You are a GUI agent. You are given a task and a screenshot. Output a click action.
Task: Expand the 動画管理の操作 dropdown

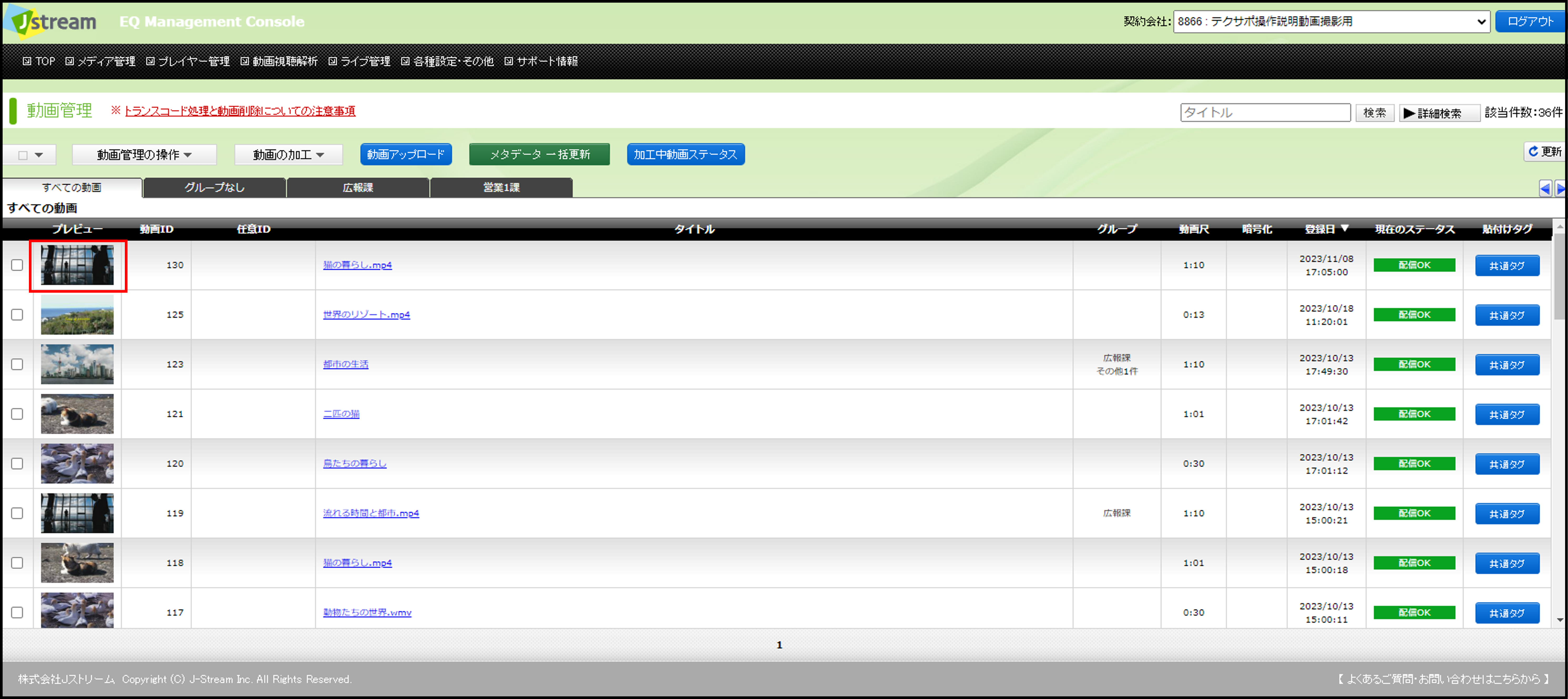[x=144, y=155]
